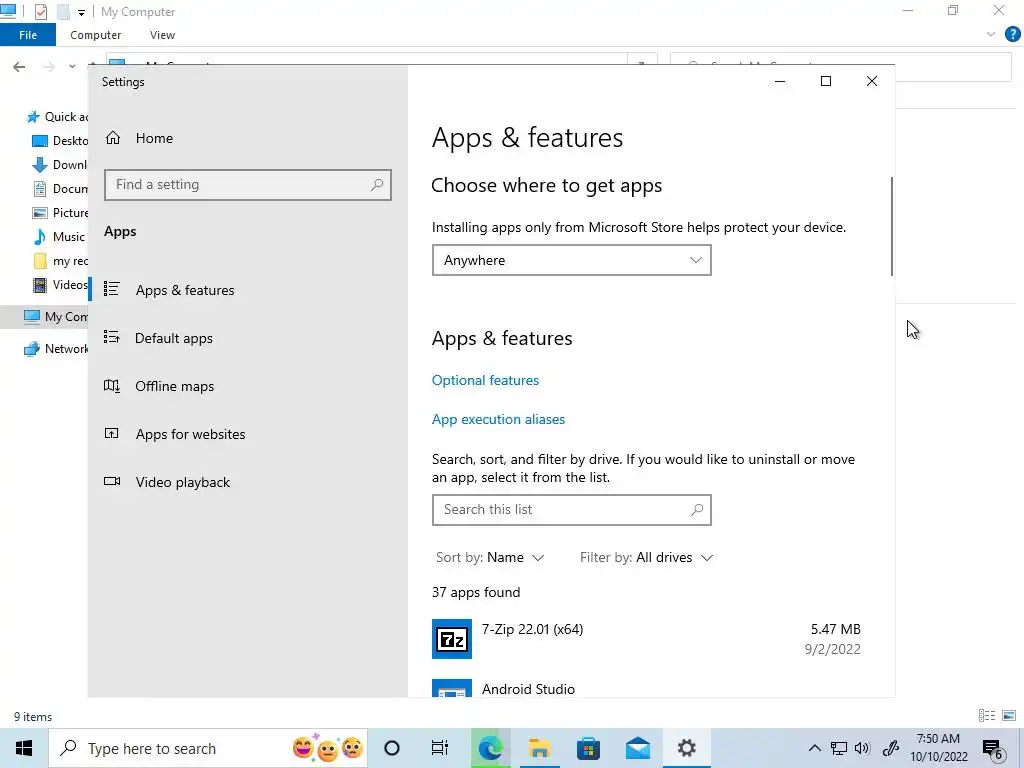Open clock showing 7:50 AM
This screenshot has height=768, width=1024.
tap(938, 748)
